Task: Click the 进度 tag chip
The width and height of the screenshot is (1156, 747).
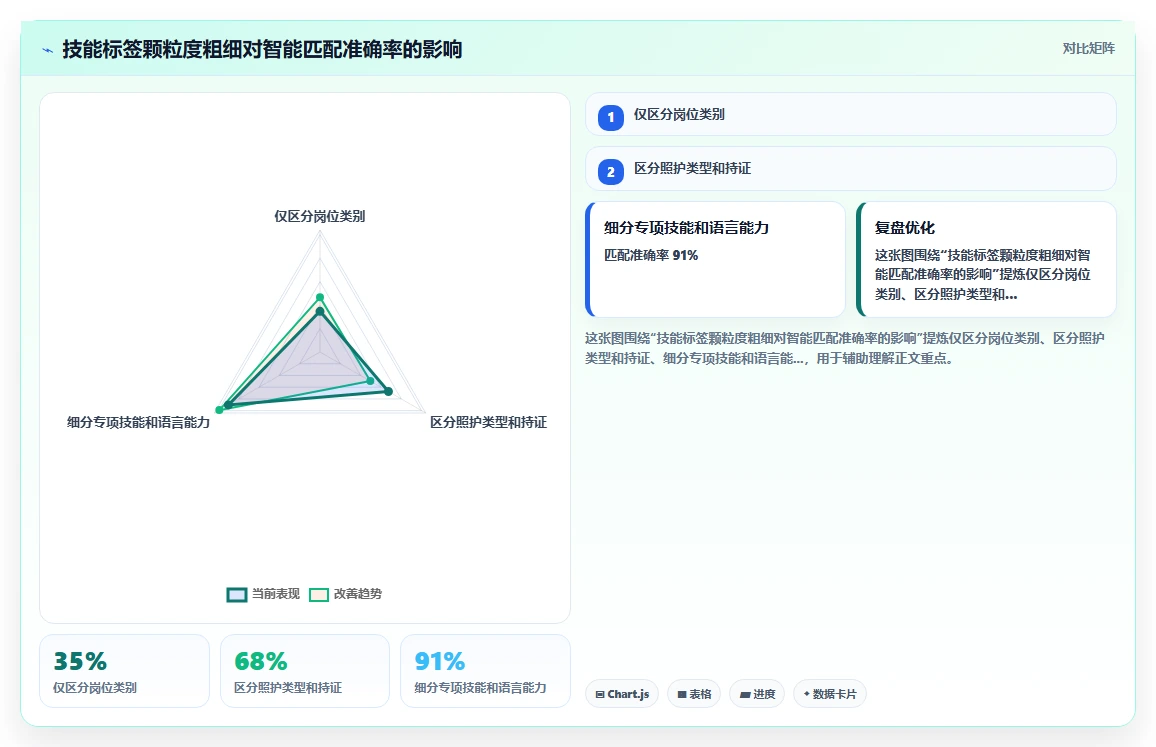Action: 757,694
